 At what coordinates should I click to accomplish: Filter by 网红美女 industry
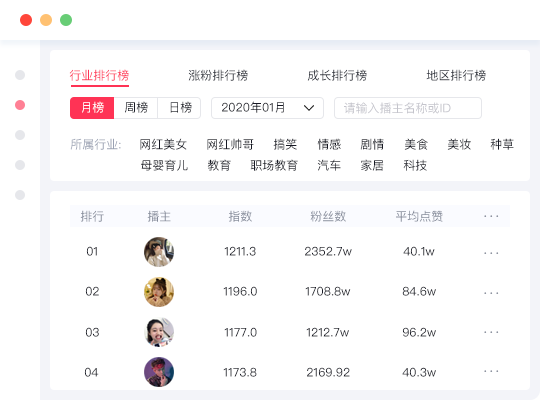click(163, 144)
